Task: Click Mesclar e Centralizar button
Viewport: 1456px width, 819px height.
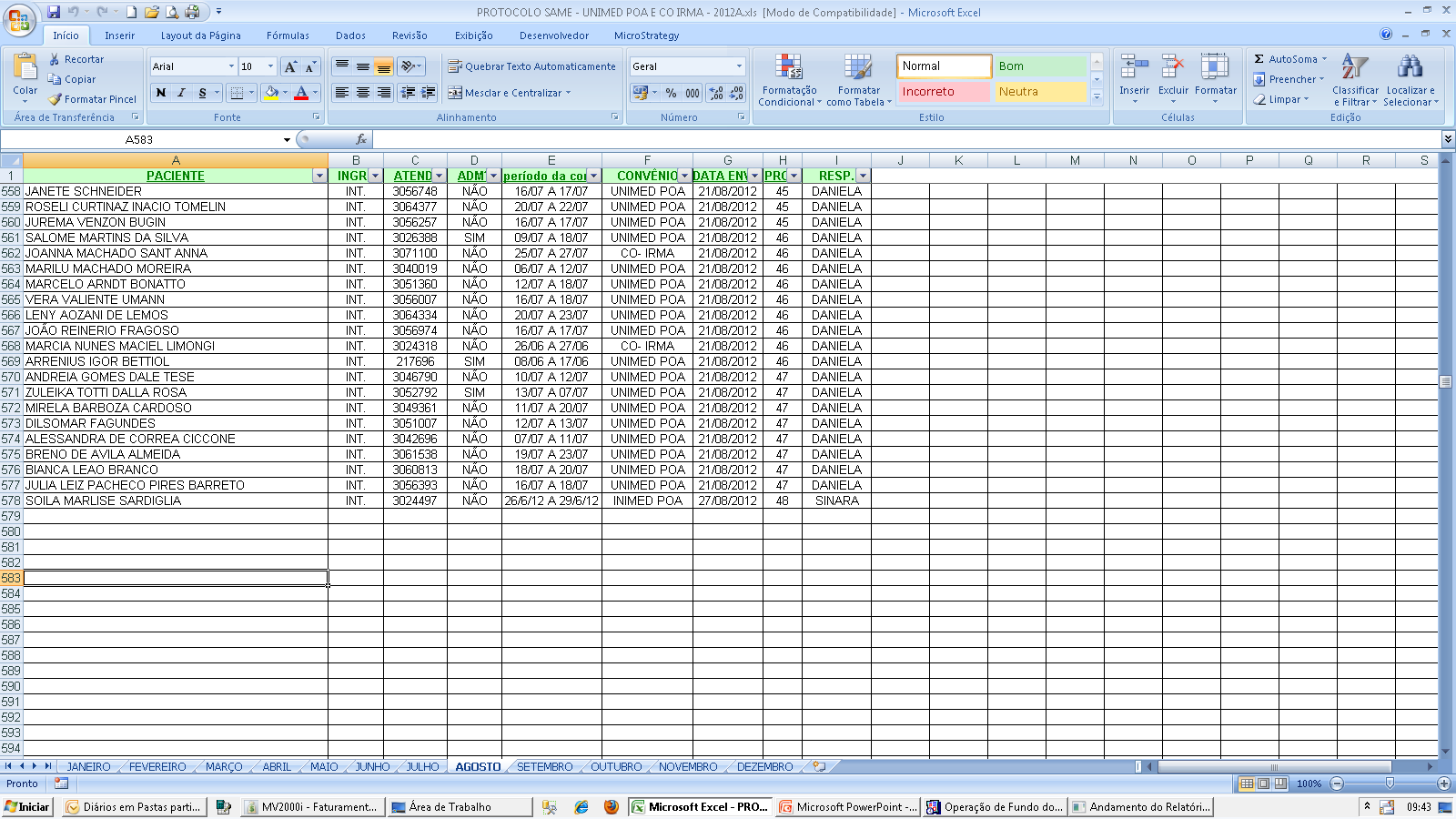Action: coord(509,93)
